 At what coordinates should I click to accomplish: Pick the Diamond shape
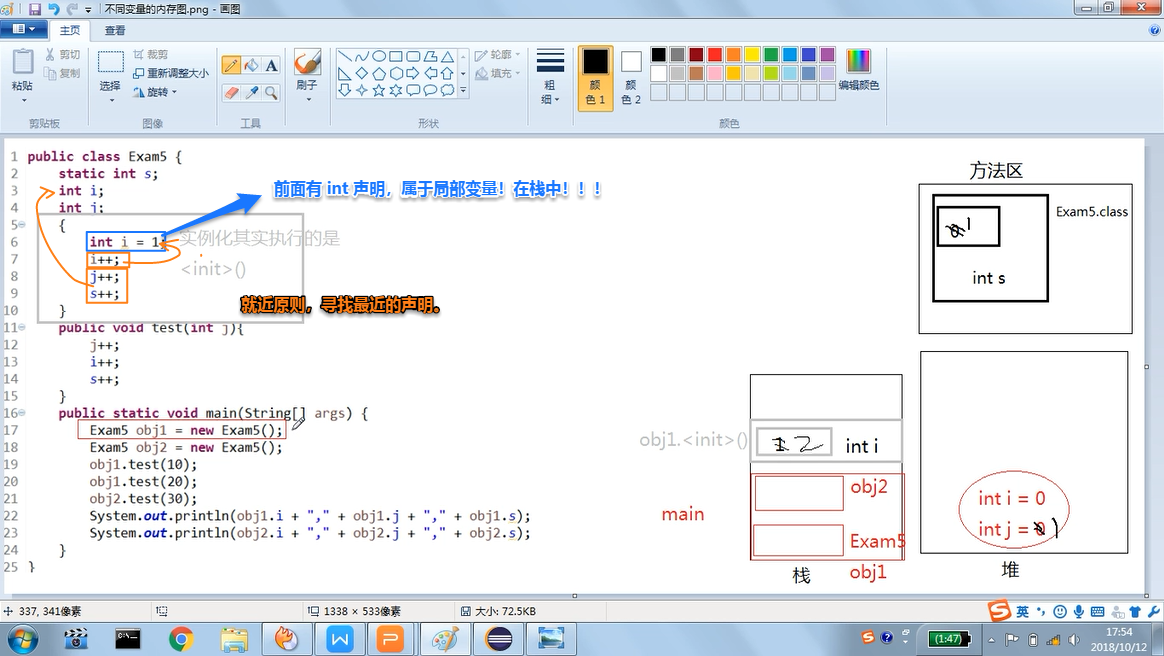pyautogui.click(x=362, y=73)
